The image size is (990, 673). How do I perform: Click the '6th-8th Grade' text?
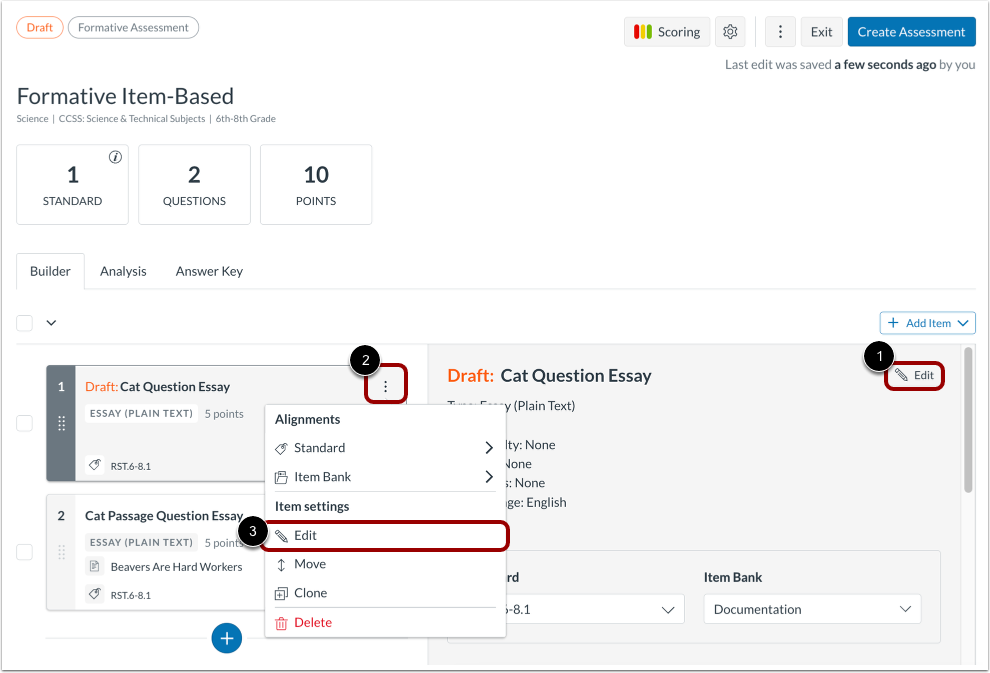click(246, 119)
